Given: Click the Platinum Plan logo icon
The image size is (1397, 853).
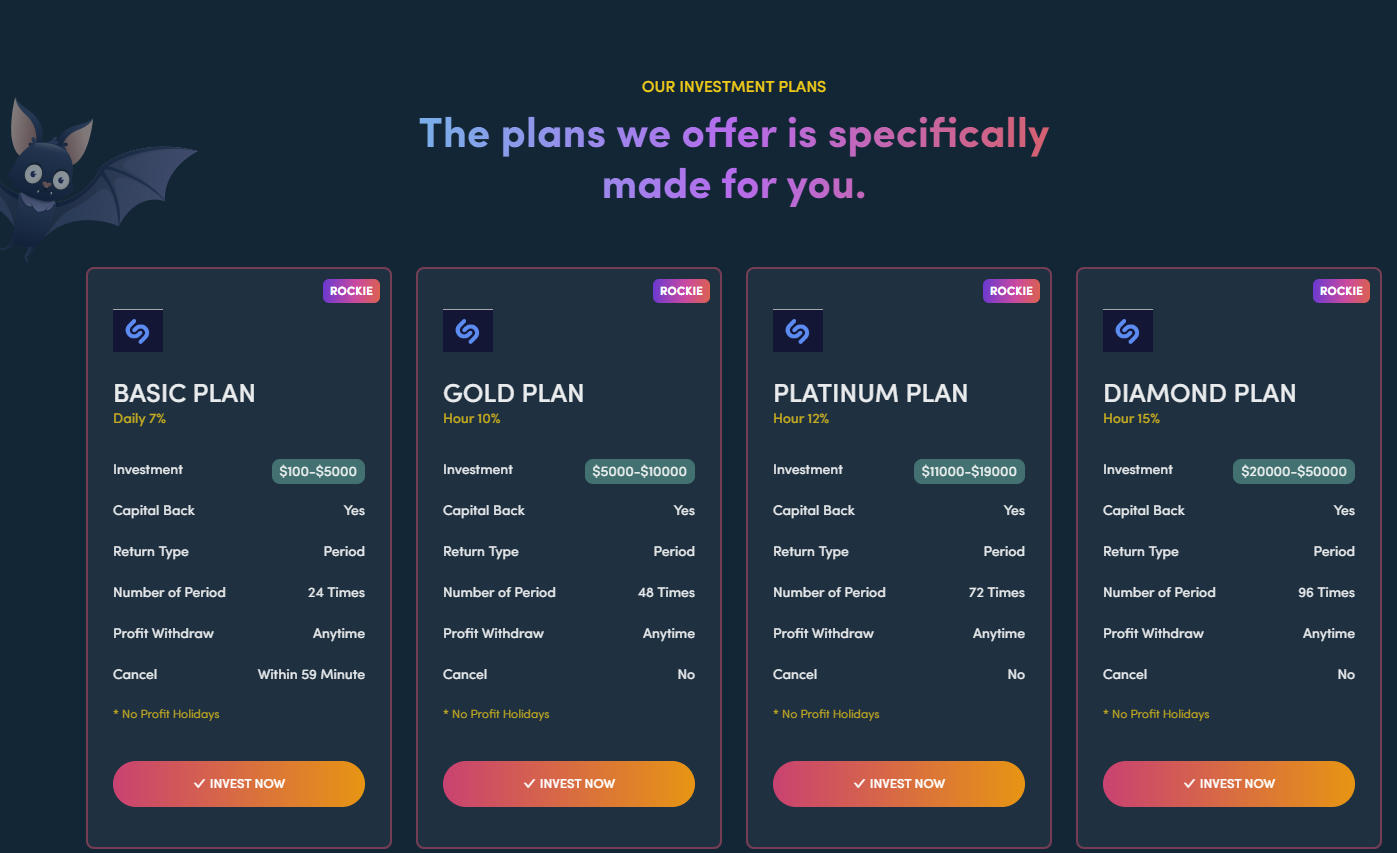Looking at the screenshot, I should 798,330.
